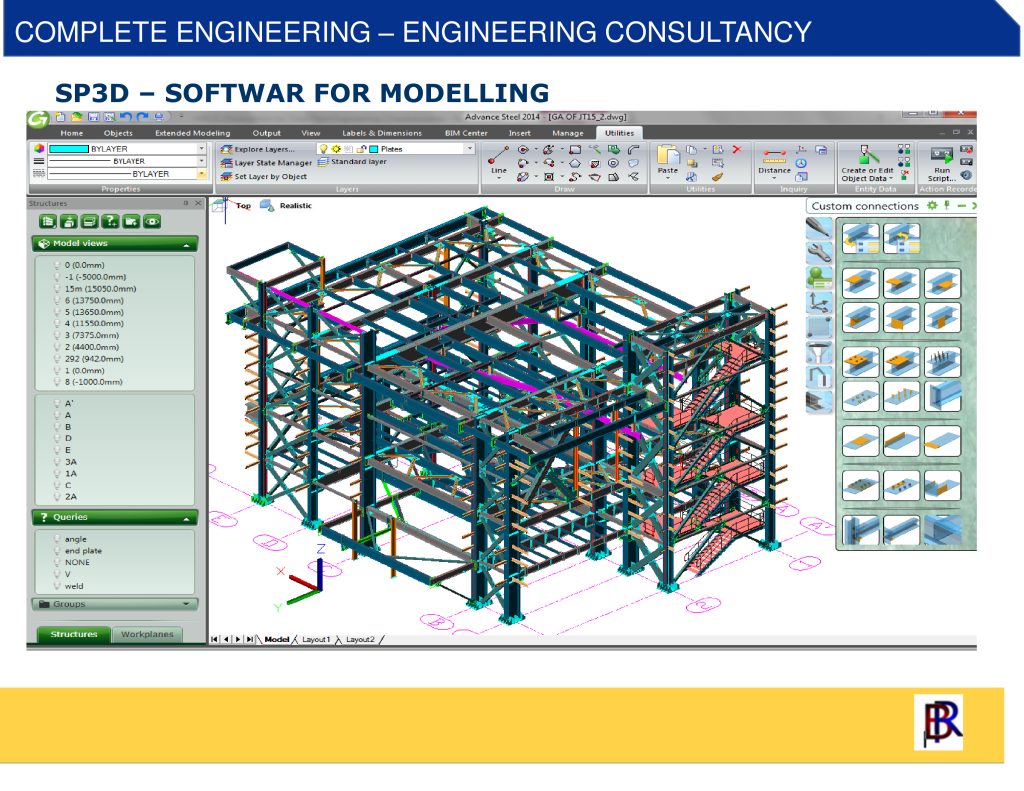Viewport: 1024px width, 791px height.
Task: Click the second connection thumbnail in top row
Action: point(901,238)
